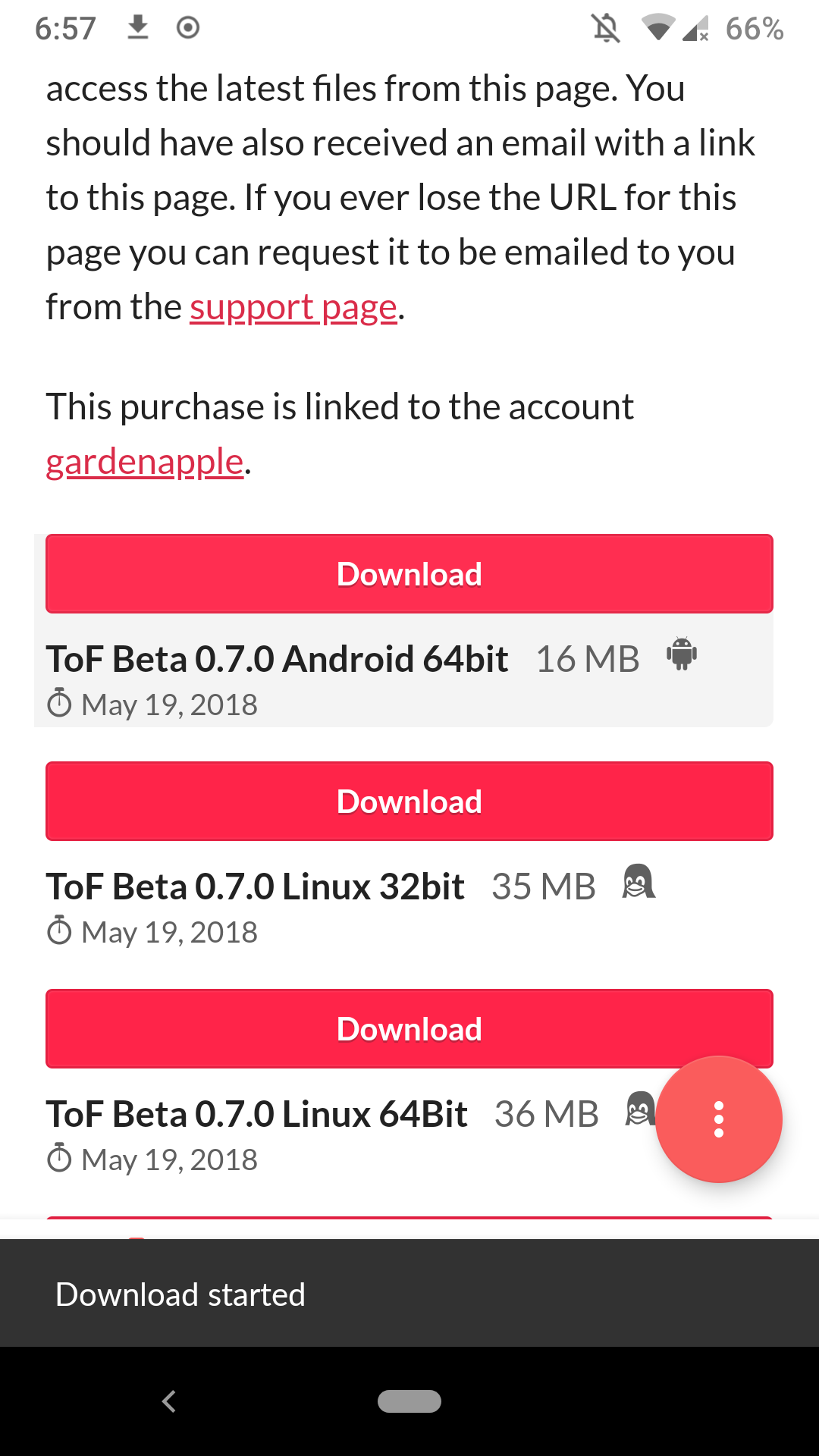
Task: Tap the ToF Beta 0.7.0 Android 64bit title
Action: 277,659
